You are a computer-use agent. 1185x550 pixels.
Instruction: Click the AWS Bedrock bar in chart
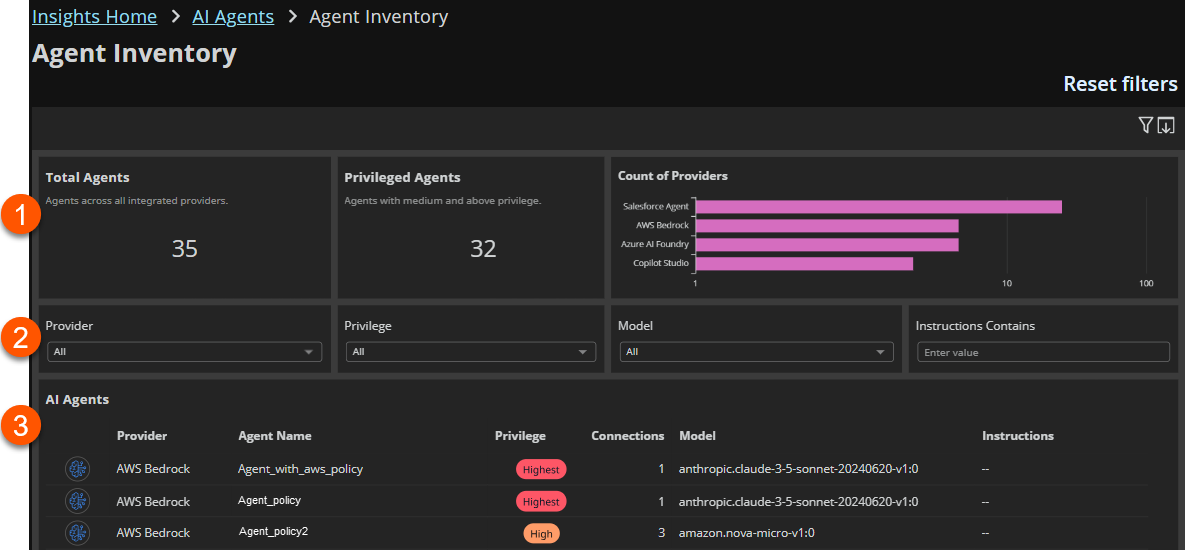tap(827, 226)
